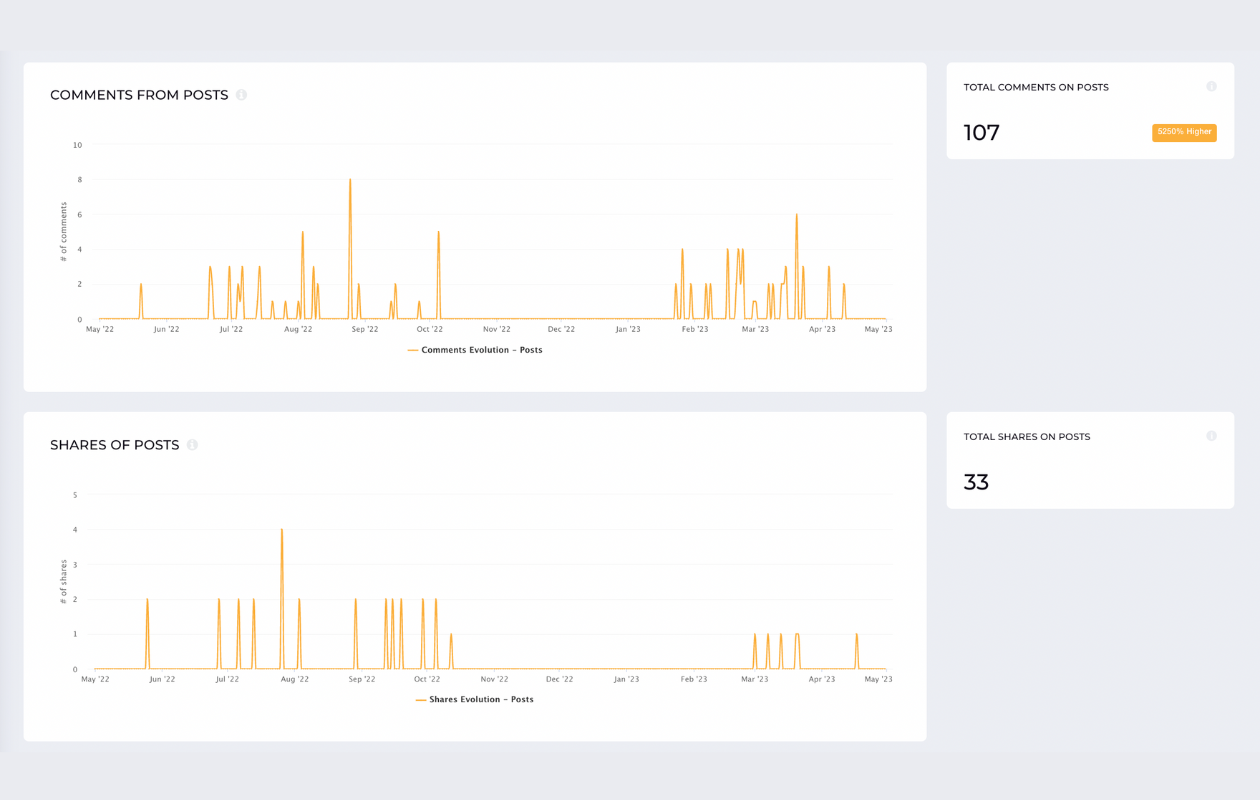Click Total Shares On Posts label
This screenshot has height=800, width=1260.
pyautogui.click(x=1027, y=437)
